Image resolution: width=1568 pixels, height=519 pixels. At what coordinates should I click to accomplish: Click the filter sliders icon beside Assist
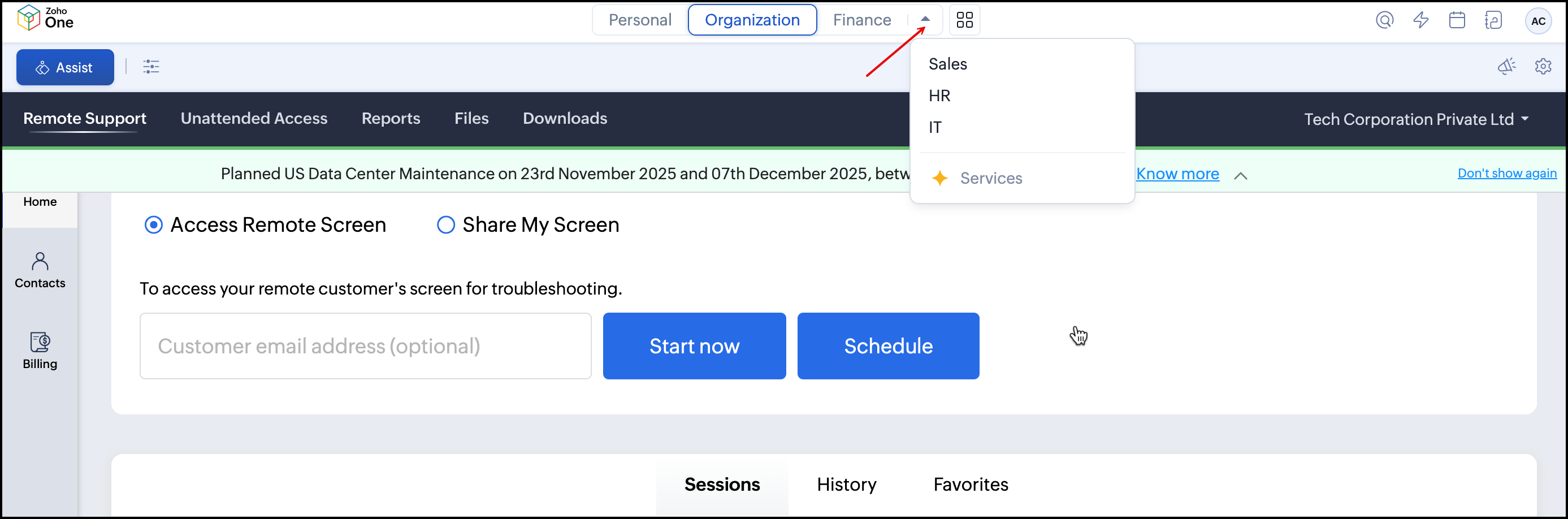point(151,67)
